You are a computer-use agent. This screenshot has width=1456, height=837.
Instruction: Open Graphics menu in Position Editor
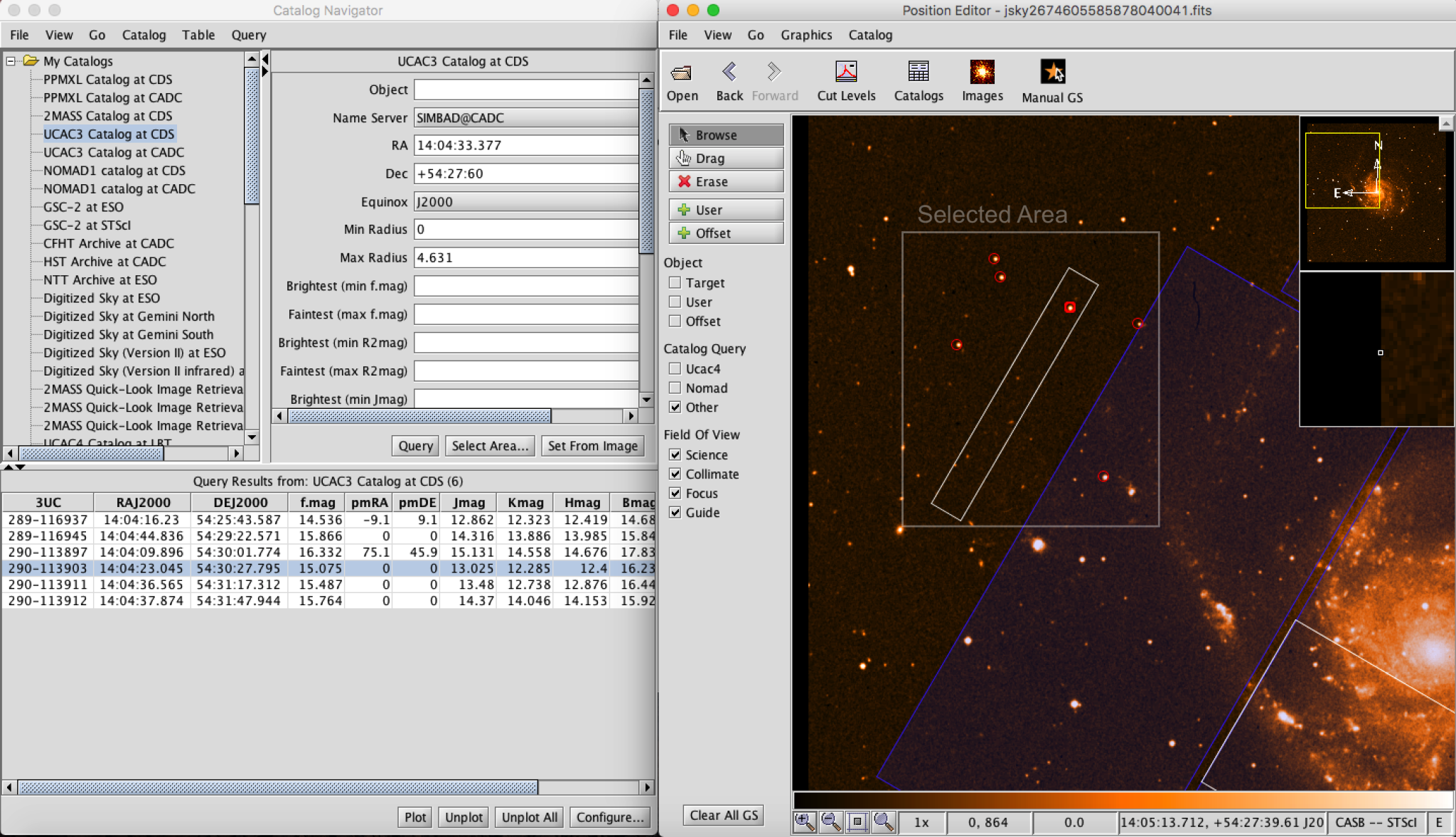tap(806, 35)
